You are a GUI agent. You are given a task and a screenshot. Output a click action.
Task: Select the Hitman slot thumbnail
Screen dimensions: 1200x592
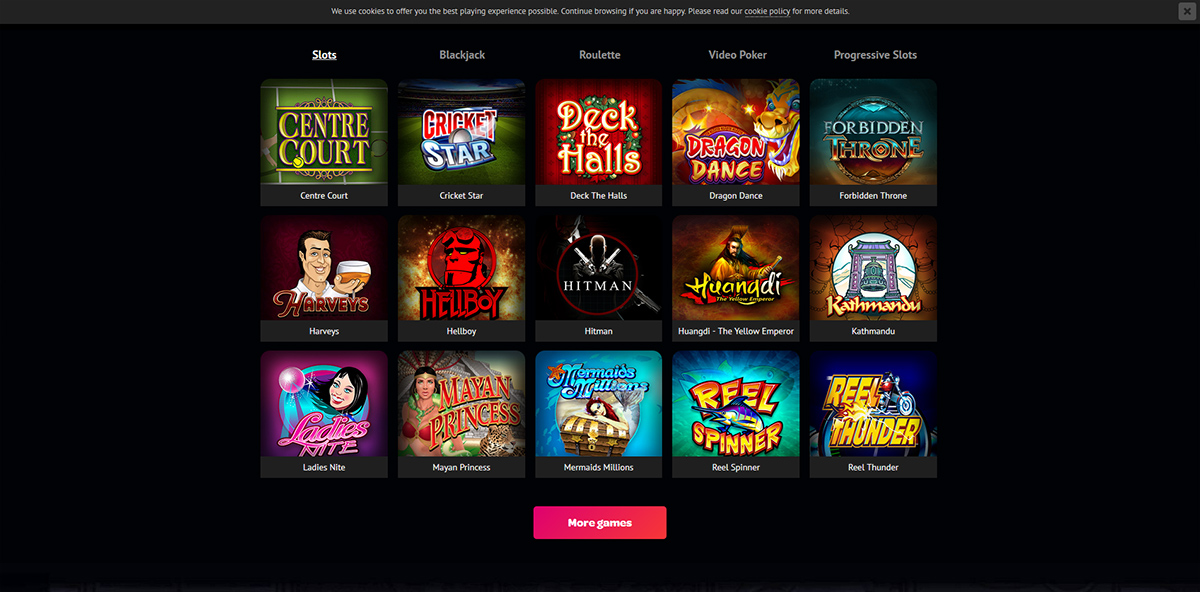tap(598, 278)
